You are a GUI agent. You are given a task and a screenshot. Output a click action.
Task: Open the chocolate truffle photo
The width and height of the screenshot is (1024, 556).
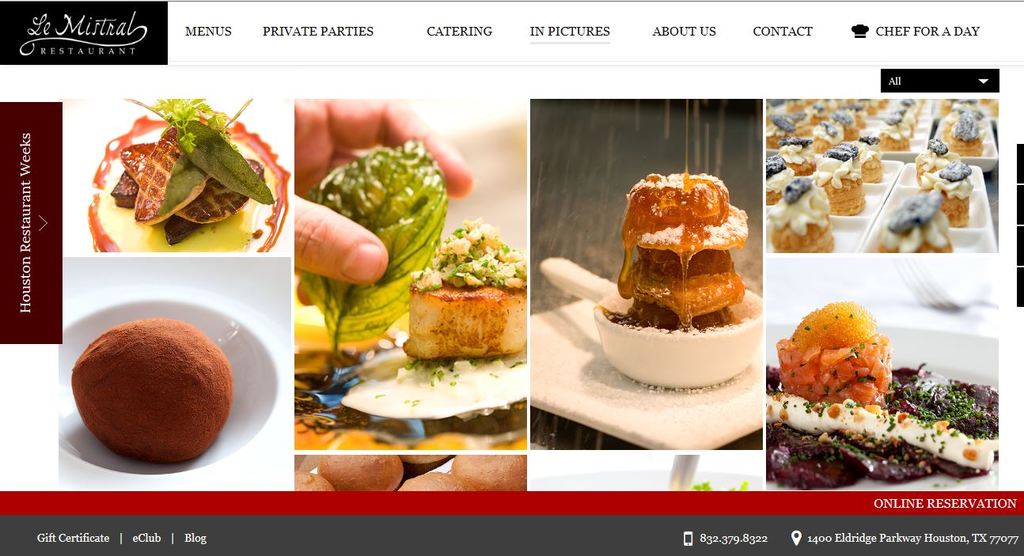click(175, 374)
